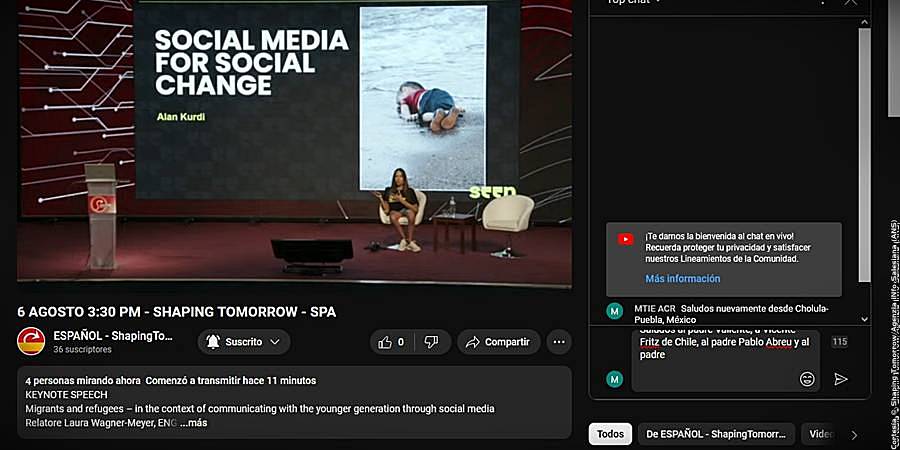Like the video with thumbs up
The width and height of the screenshot is (900, 450).
391,342
